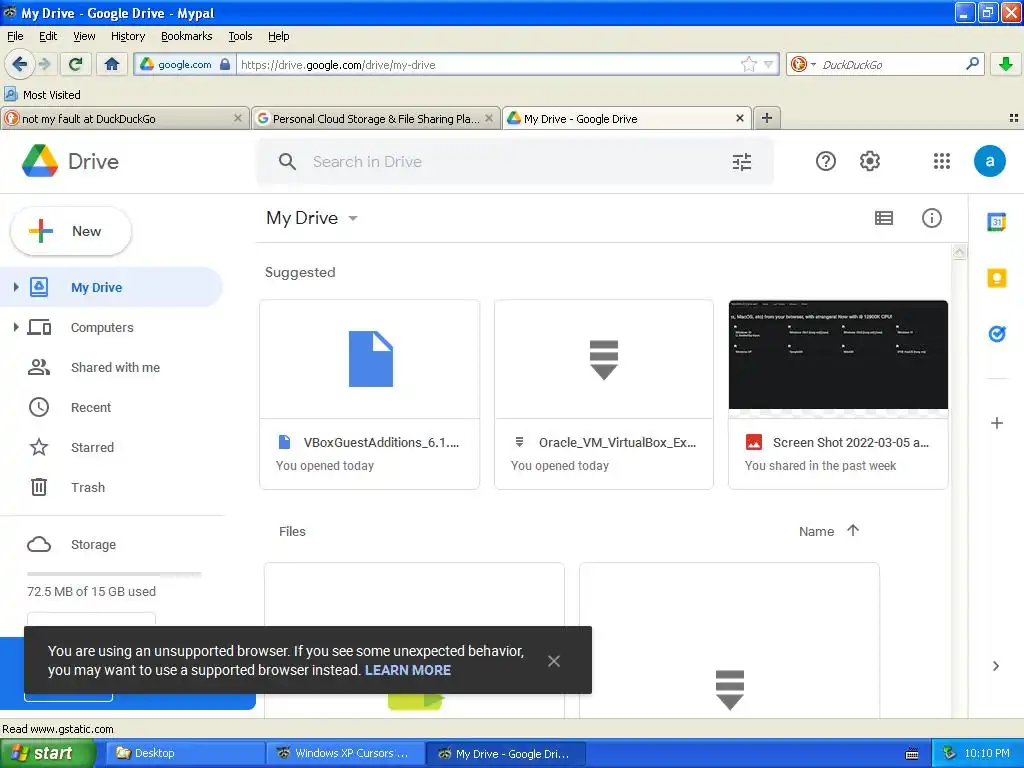Open a new browser tab
Viewport: 1024px width, 768px height.
[767, 118]
